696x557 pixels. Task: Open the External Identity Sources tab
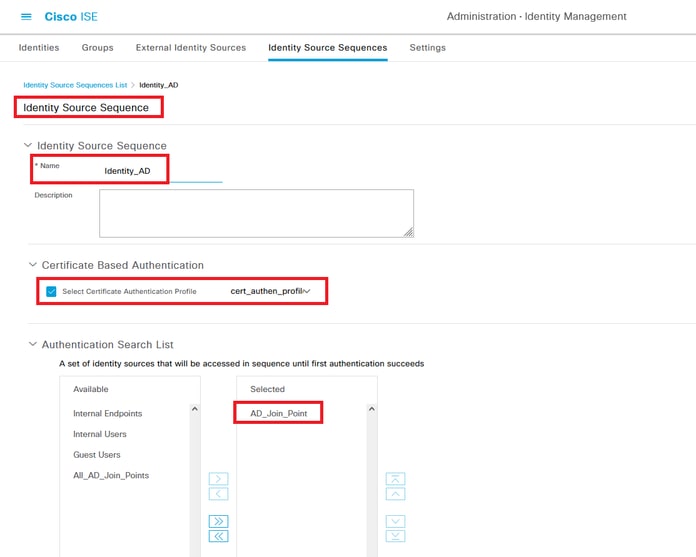pyautogui.click(x=191, y=47)
